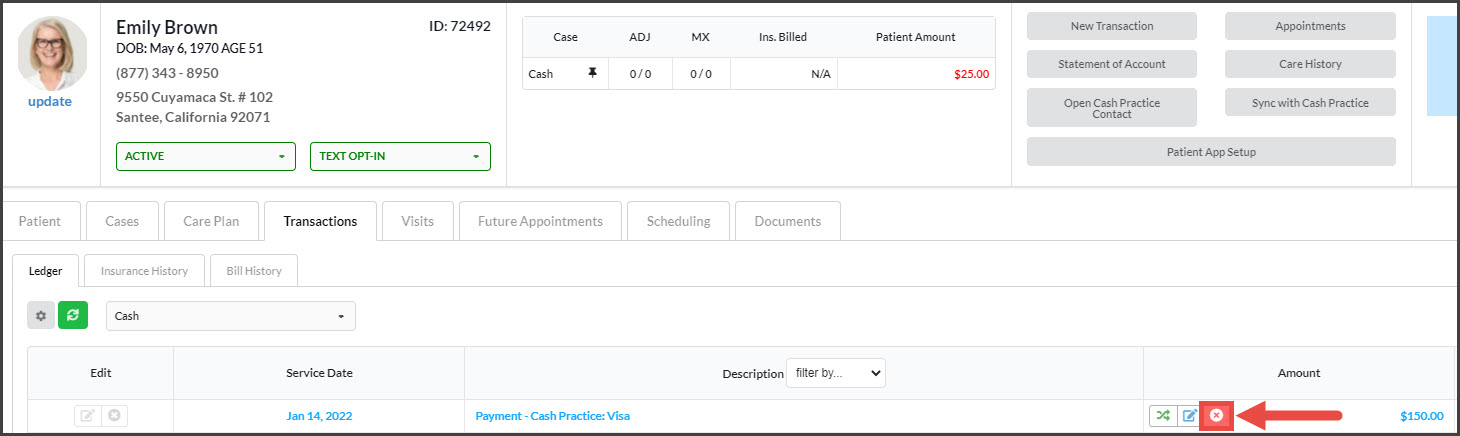Expand the Cash case selector dropdown
Image resolution: width=1460 pixels, height=436 pixels.
click(231, 316)
